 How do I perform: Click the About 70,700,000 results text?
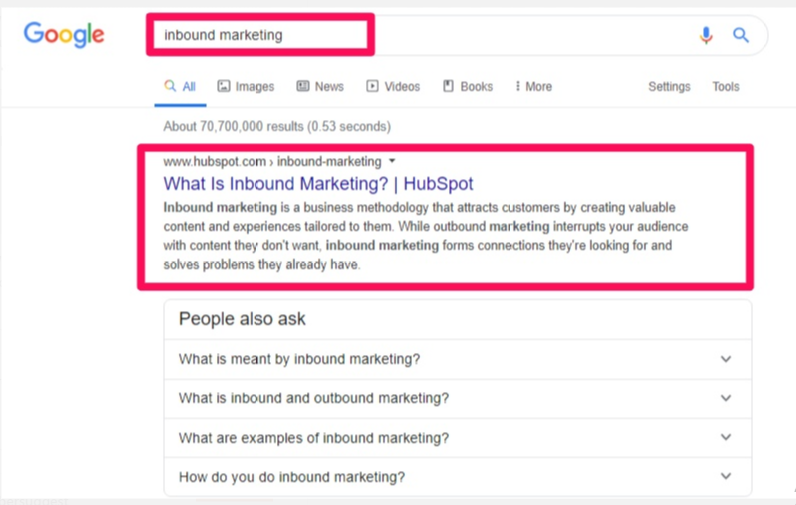pos(277,126)
